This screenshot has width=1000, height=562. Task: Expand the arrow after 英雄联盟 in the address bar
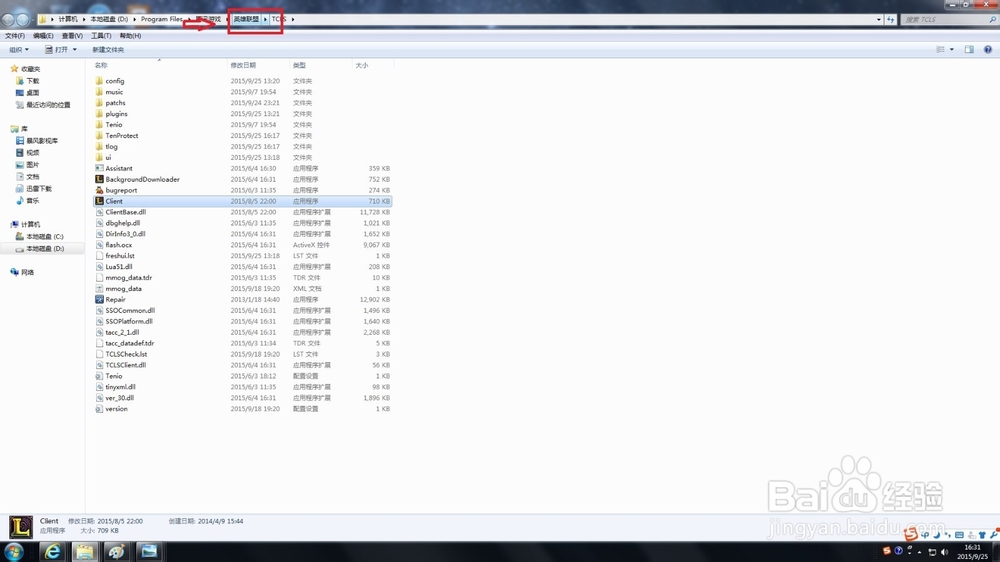[265, 19]
